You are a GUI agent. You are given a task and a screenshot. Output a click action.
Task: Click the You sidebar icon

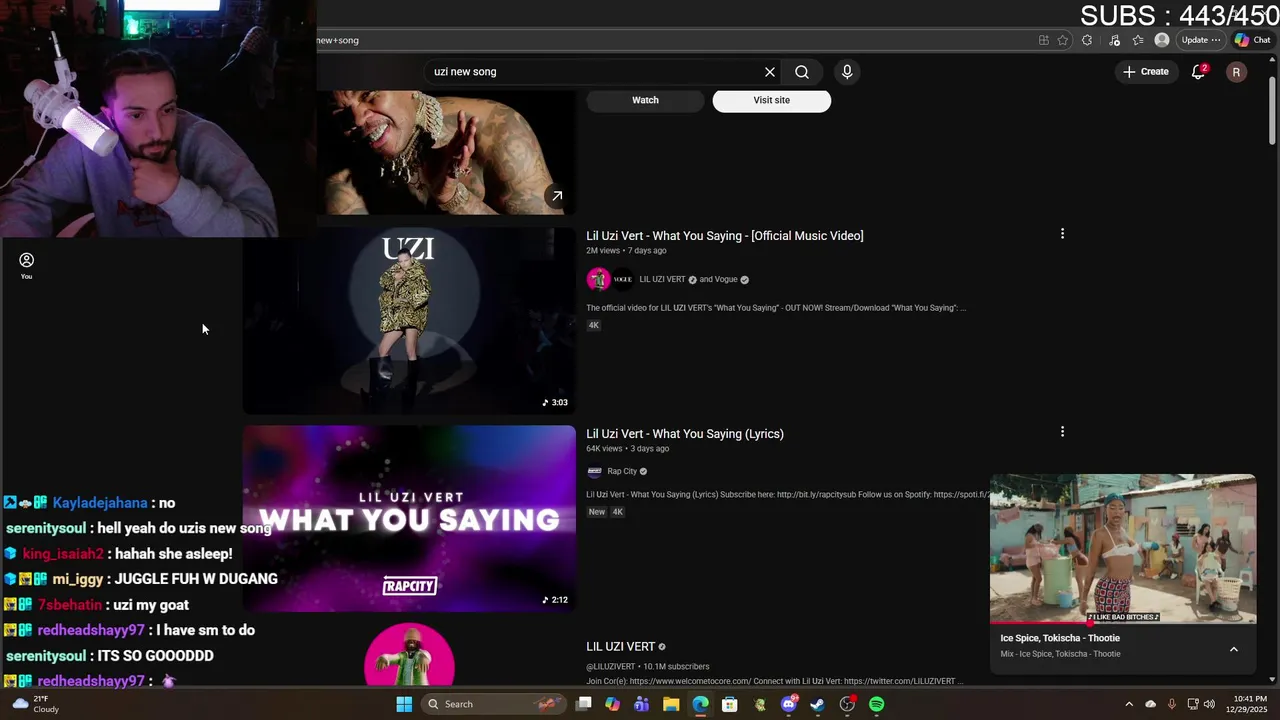(27, 265)
